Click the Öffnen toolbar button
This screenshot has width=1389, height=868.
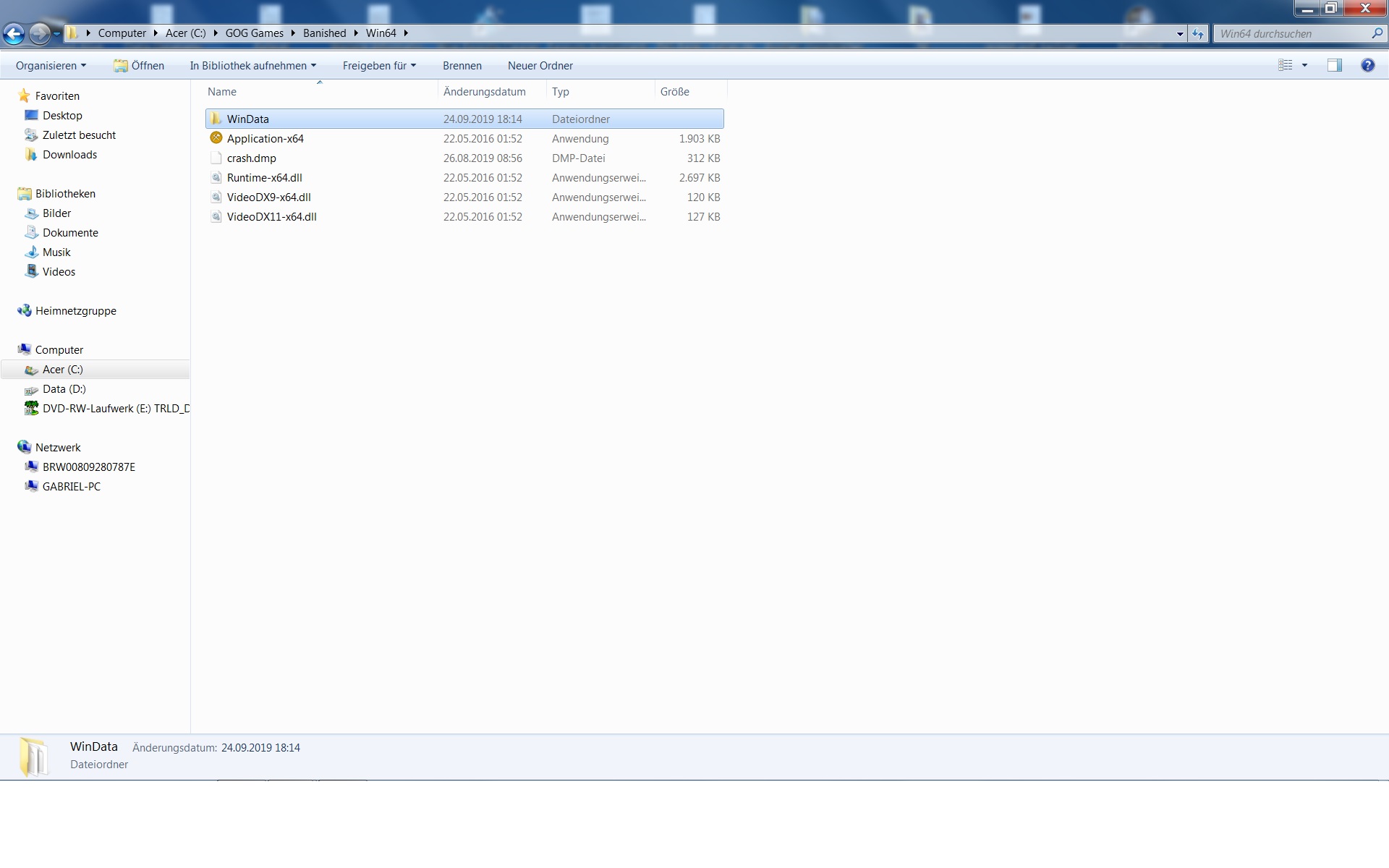click(x=139, y=66)
